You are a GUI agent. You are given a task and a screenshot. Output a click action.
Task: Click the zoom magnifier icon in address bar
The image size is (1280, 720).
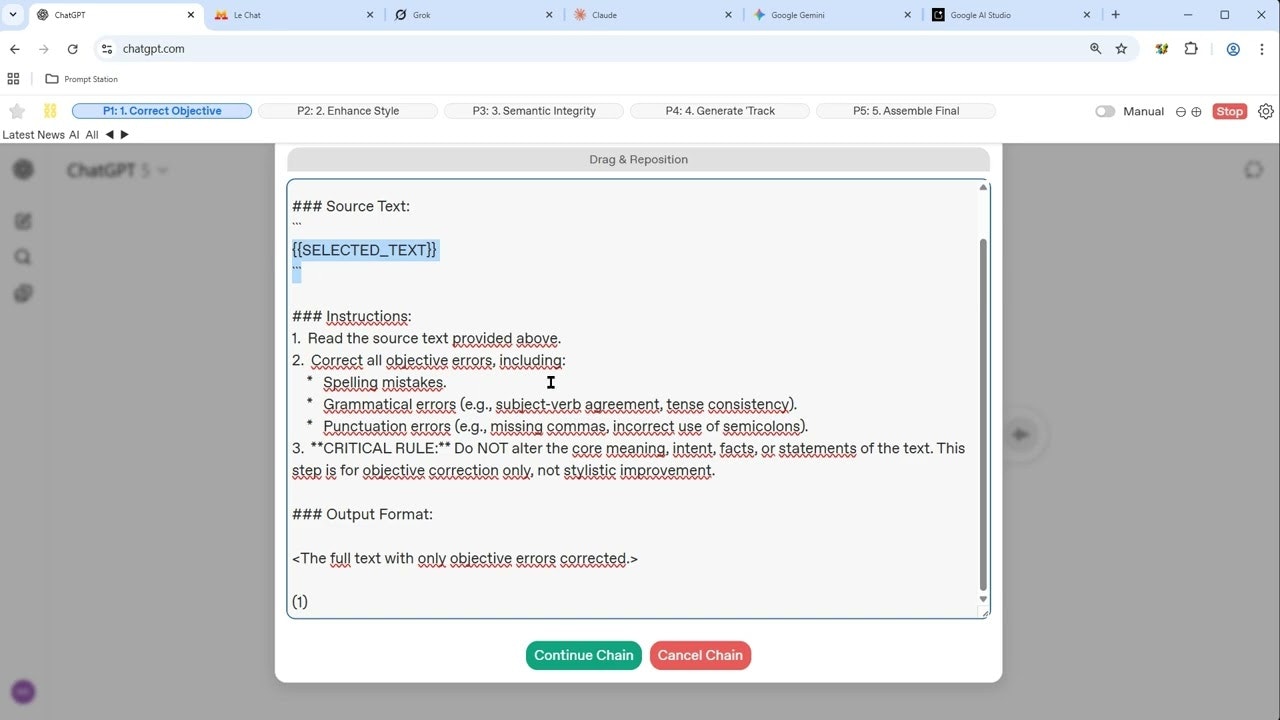point(1095,49)
